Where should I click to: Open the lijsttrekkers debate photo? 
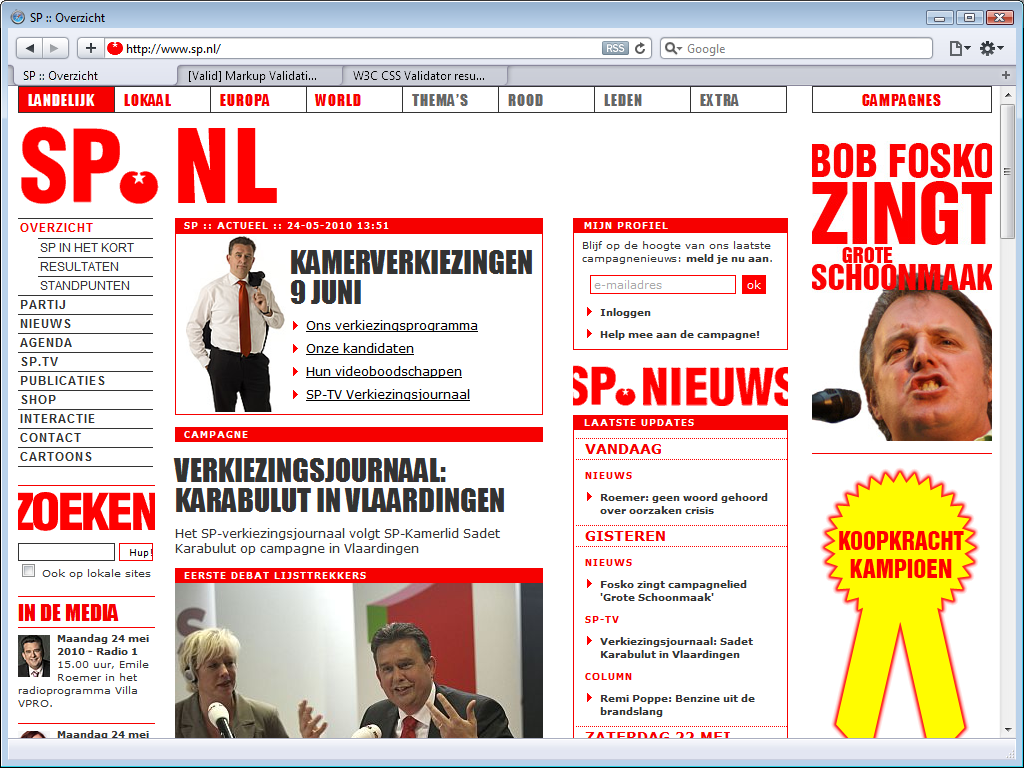tap(359, 660)
